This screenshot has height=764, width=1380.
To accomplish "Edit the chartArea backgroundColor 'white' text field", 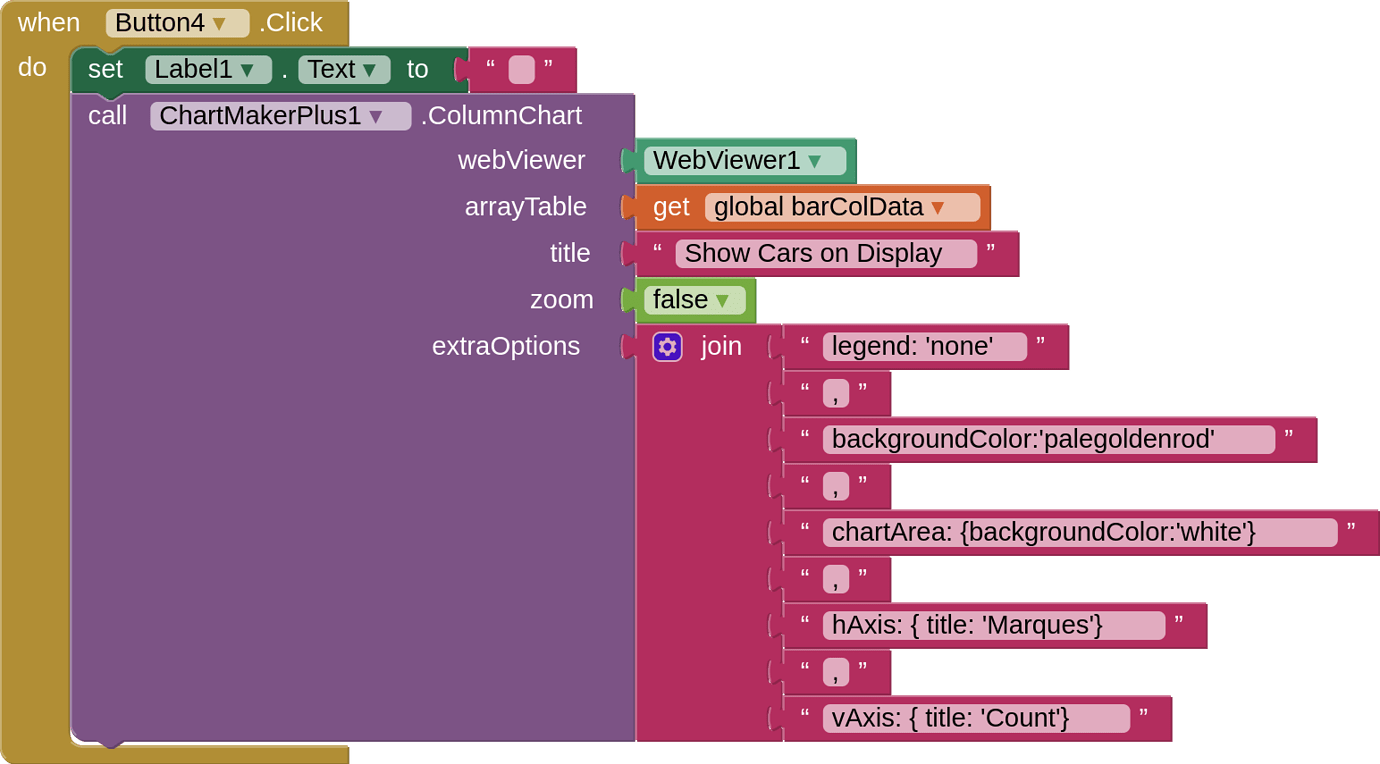I will coord(1080,533).
